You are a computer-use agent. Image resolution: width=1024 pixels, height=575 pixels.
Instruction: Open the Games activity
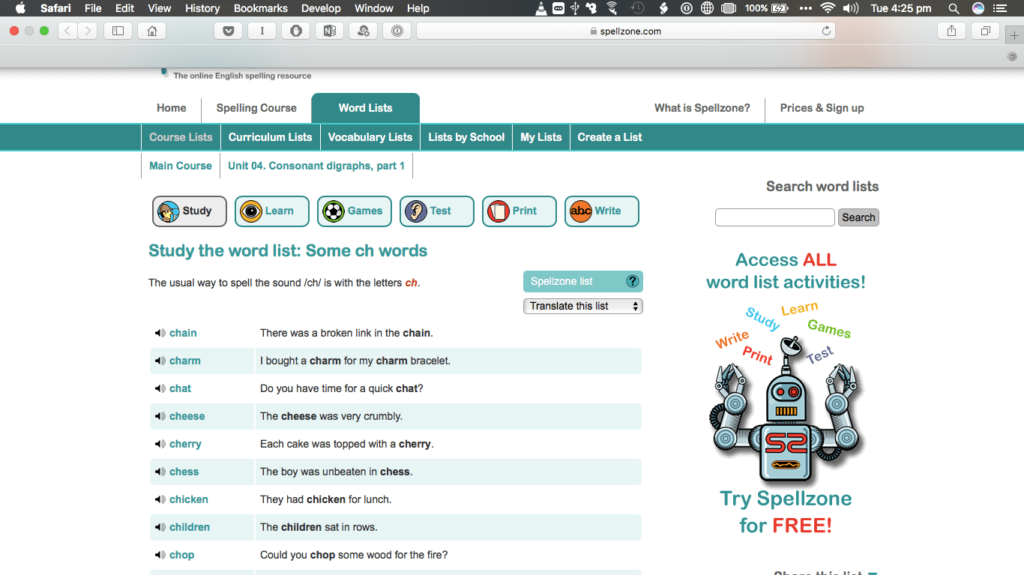[x=354, y=211]
